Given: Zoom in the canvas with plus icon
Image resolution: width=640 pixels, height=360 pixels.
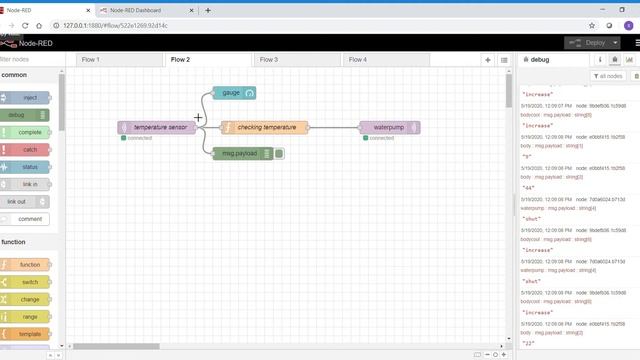Looking at the screenshot, I should click(504, 355).
